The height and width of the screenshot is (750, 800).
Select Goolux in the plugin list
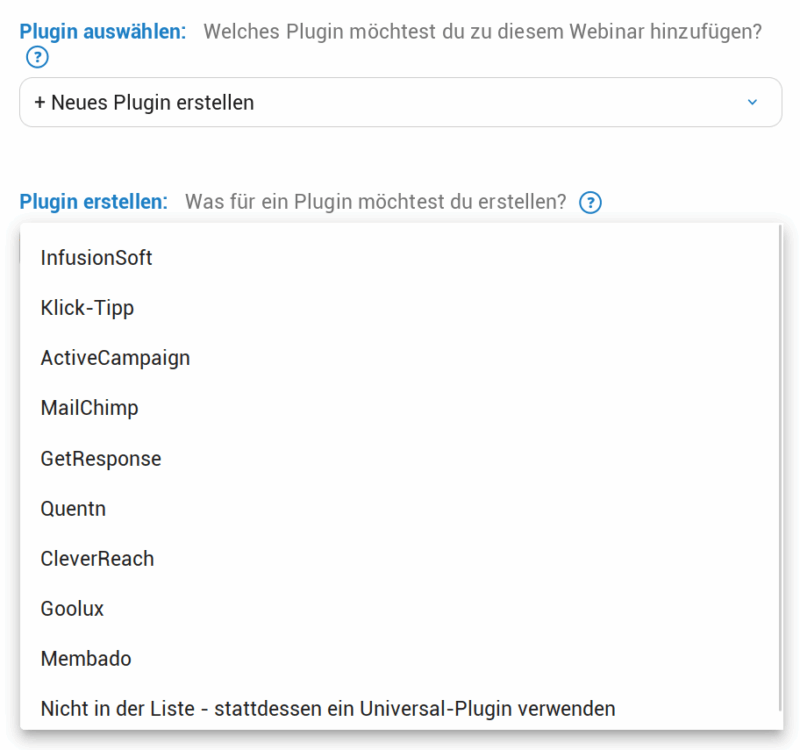point(73,608)
